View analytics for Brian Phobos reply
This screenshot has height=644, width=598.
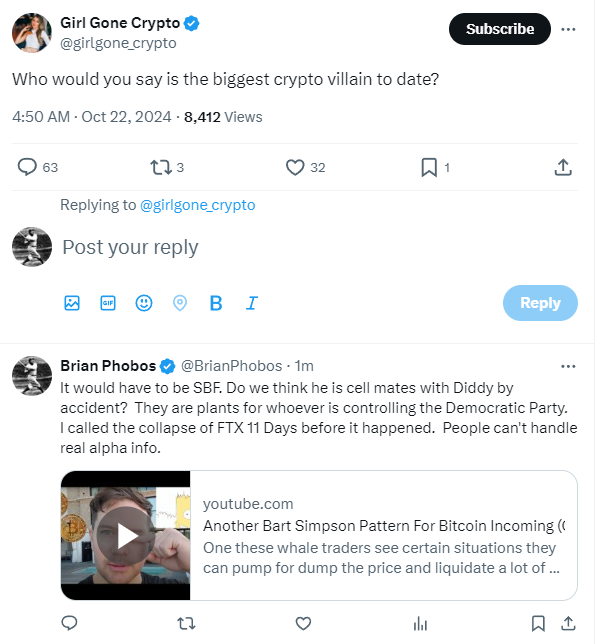[x=420, y=623]
